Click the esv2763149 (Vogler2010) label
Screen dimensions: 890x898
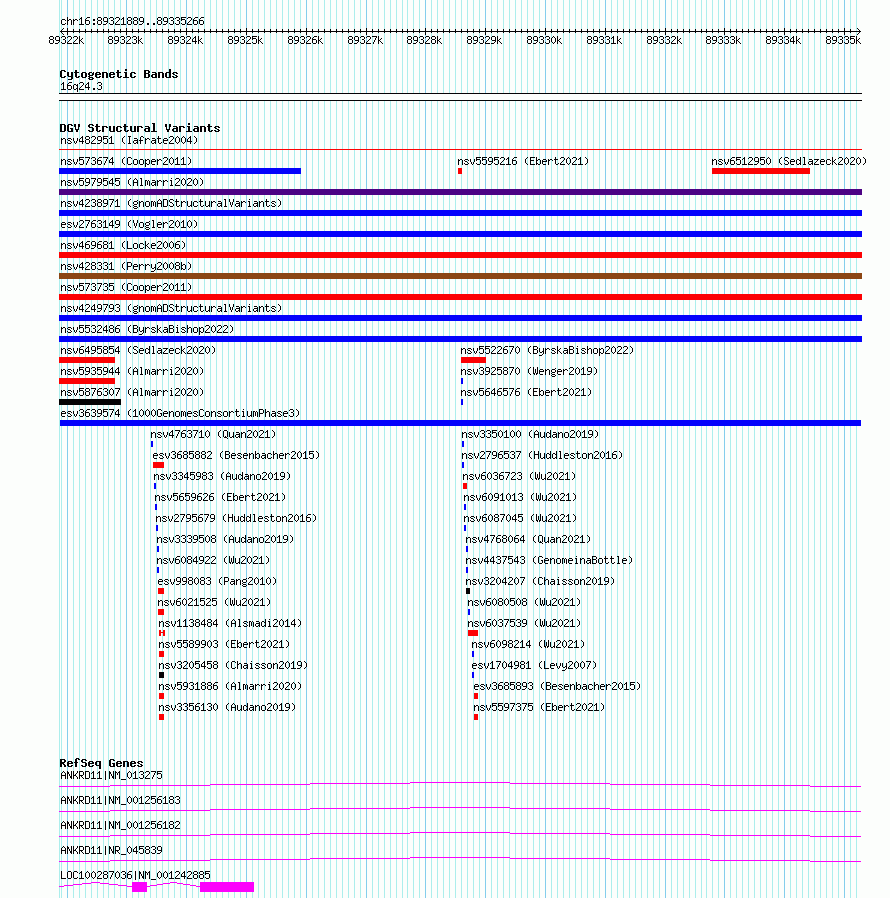(x=129, y=224)
